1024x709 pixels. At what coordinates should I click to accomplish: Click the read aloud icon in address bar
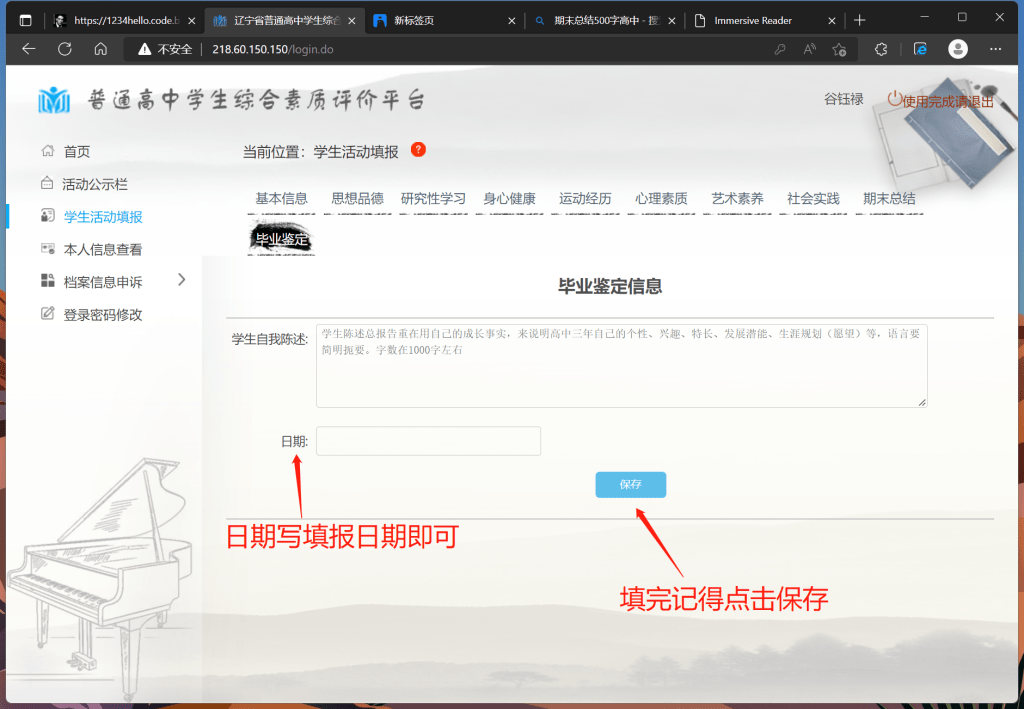pyautogui.click(x=809, y=49)
